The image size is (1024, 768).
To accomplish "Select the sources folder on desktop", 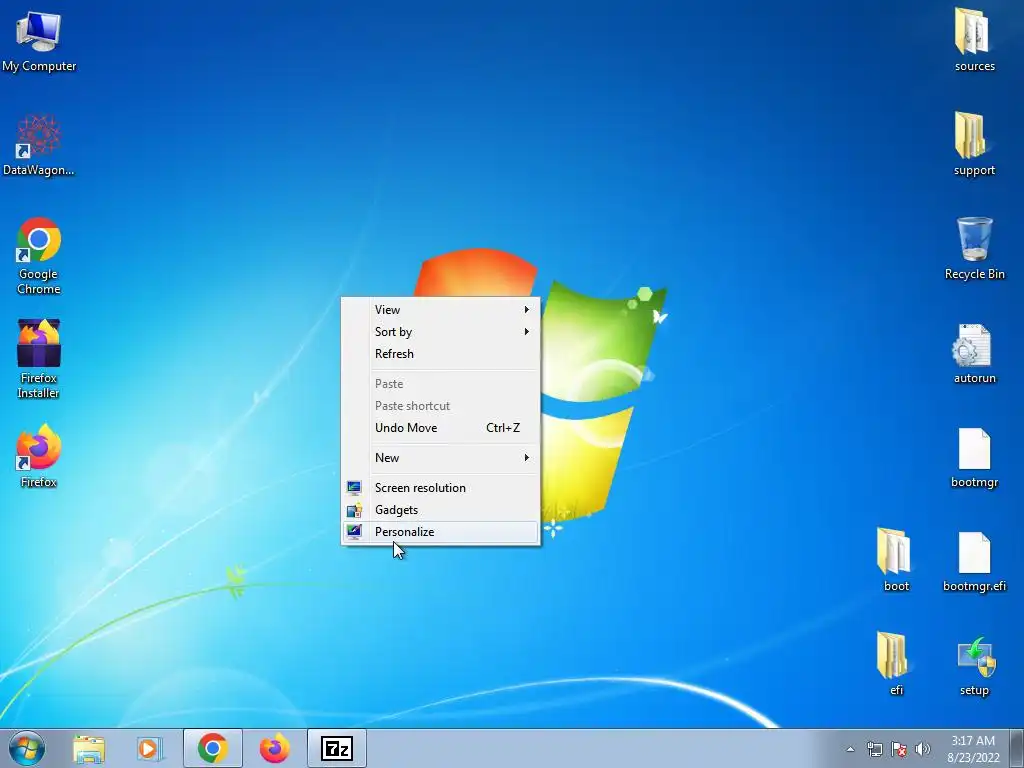I will coord(974,40).
